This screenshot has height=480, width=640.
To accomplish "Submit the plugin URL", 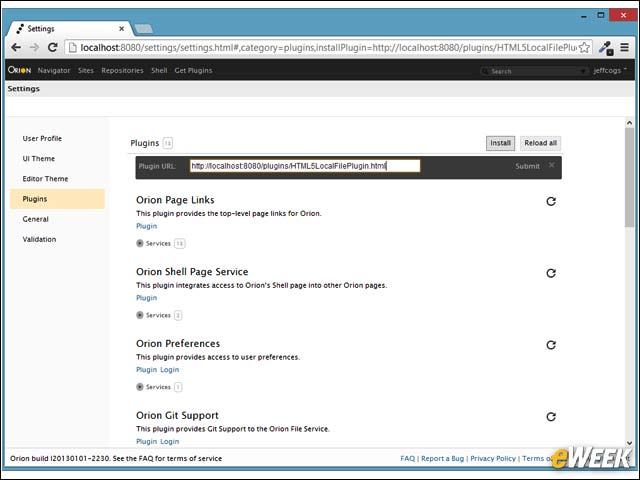I will 527,166.
